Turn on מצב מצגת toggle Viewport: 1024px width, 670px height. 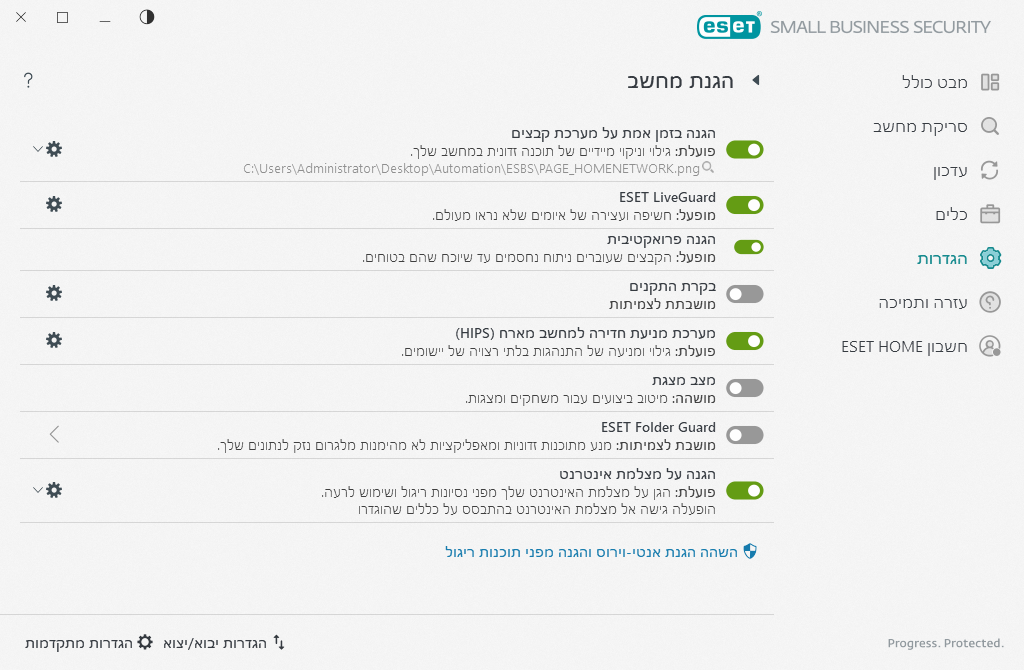(744, 388)
